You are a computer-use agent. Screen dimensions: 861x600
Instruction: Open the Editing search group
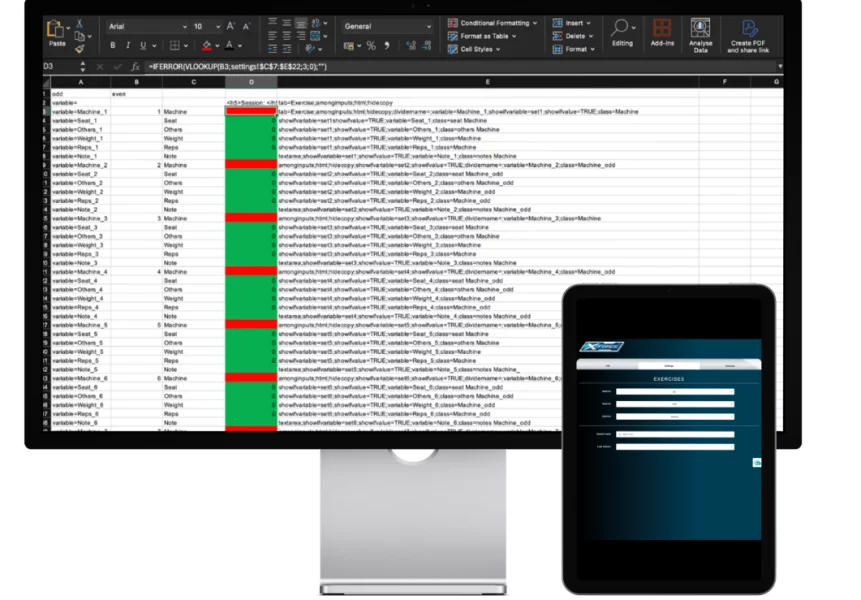coord(623,33)
